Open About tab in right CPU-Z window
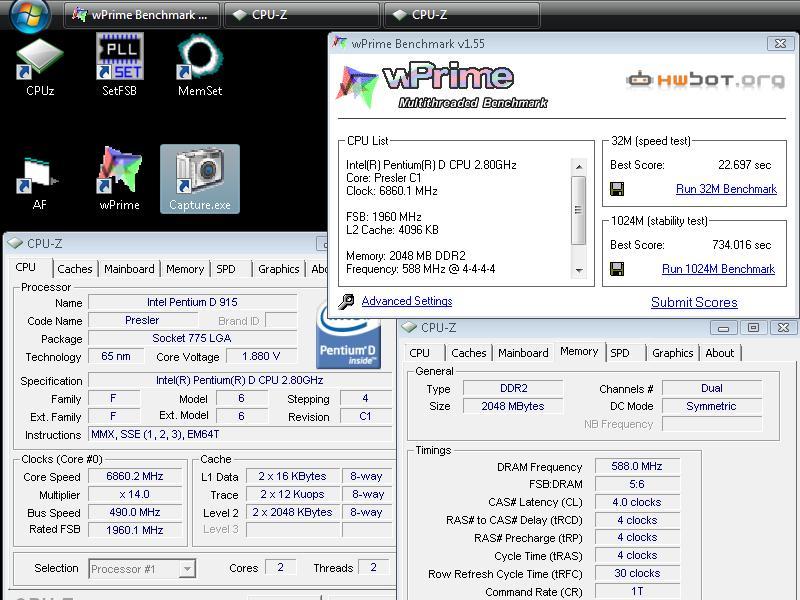 coord(719,353)
